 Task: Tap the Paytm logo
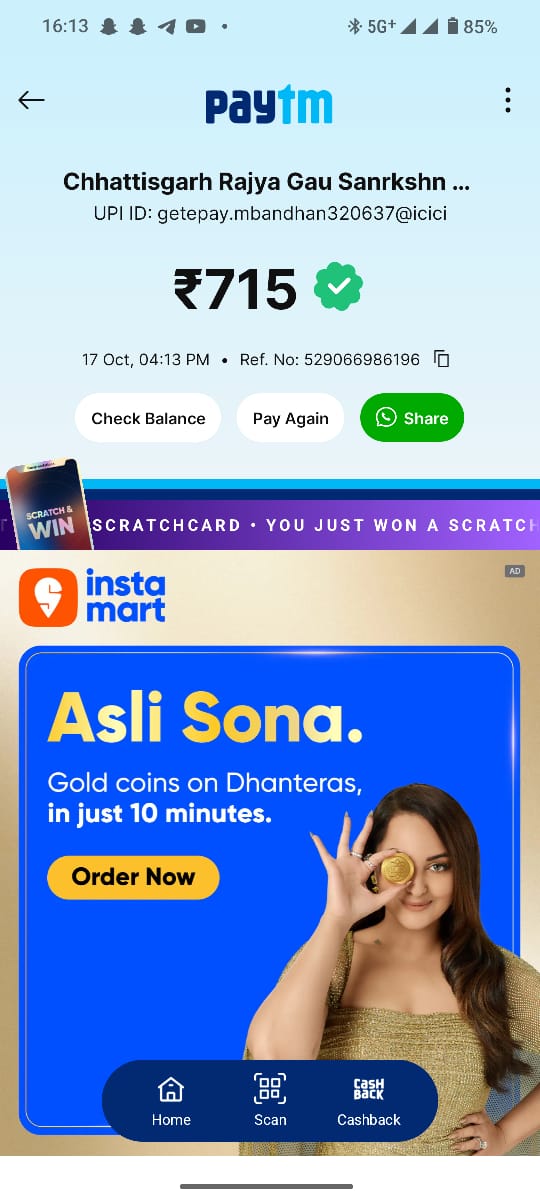pos(269,104)
